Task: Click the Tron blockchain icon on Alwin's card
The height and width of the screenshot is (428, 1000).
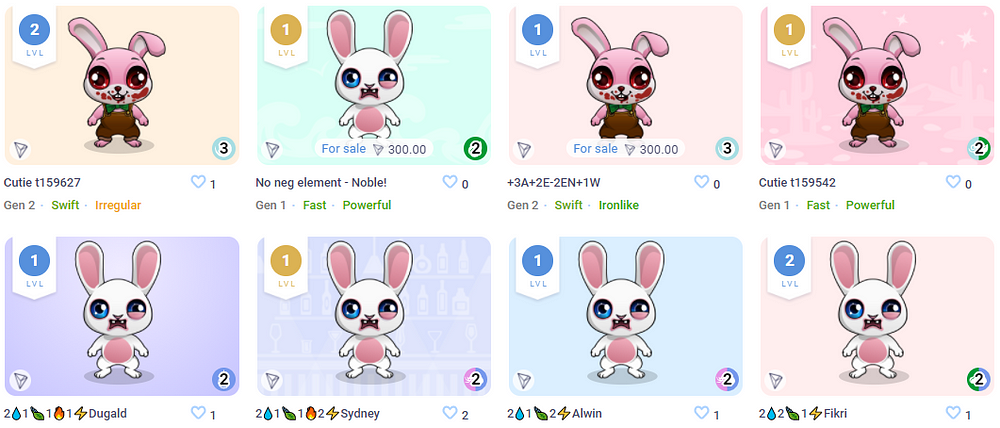Action: tap(525, 380)
